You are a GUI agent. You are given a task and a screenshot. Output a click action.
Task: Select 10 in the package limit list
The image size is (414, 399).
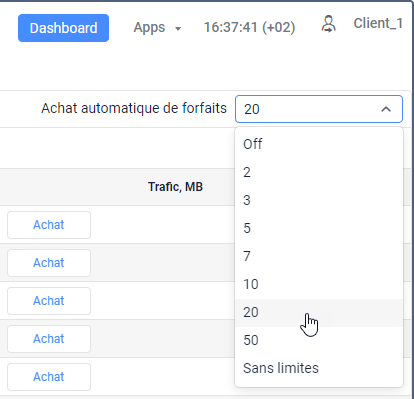(x=319, y=284)
